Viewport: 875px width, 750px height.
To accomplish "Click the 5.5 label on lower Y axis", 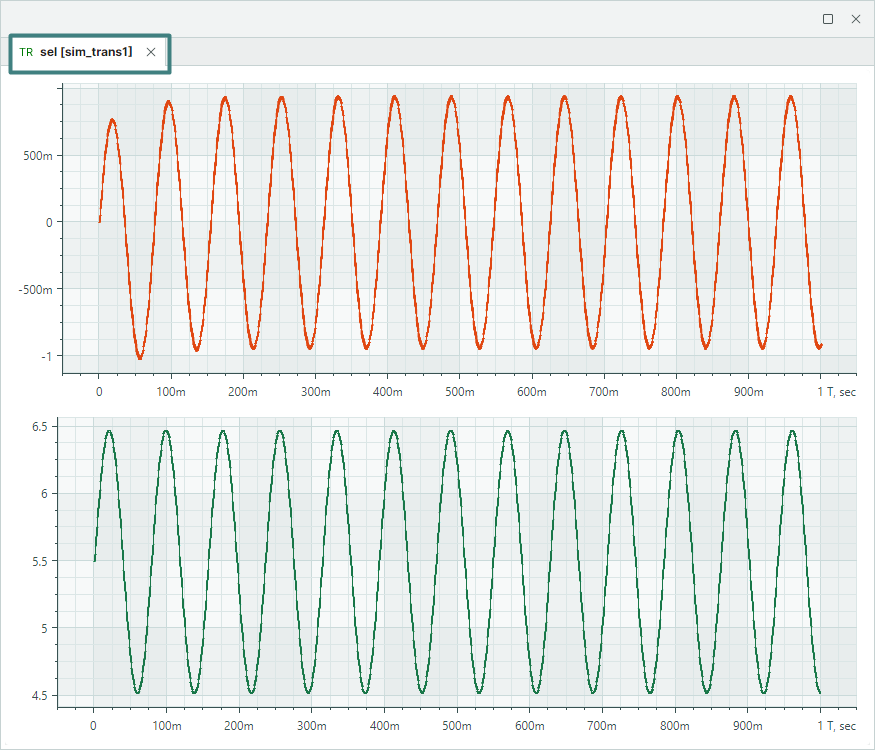I will [42, 561].
